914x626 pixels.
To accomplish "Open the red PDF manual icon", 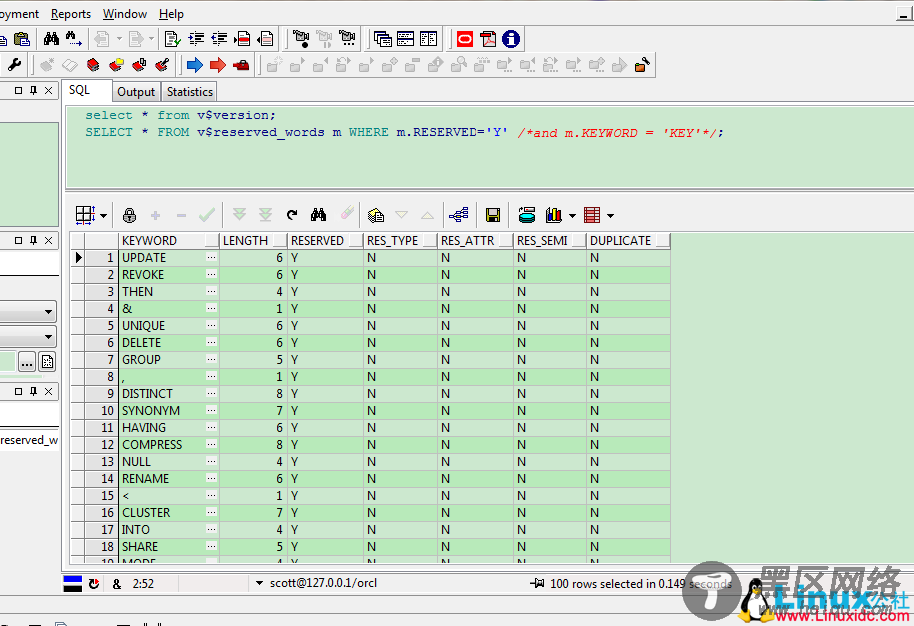I will (488, 39).
